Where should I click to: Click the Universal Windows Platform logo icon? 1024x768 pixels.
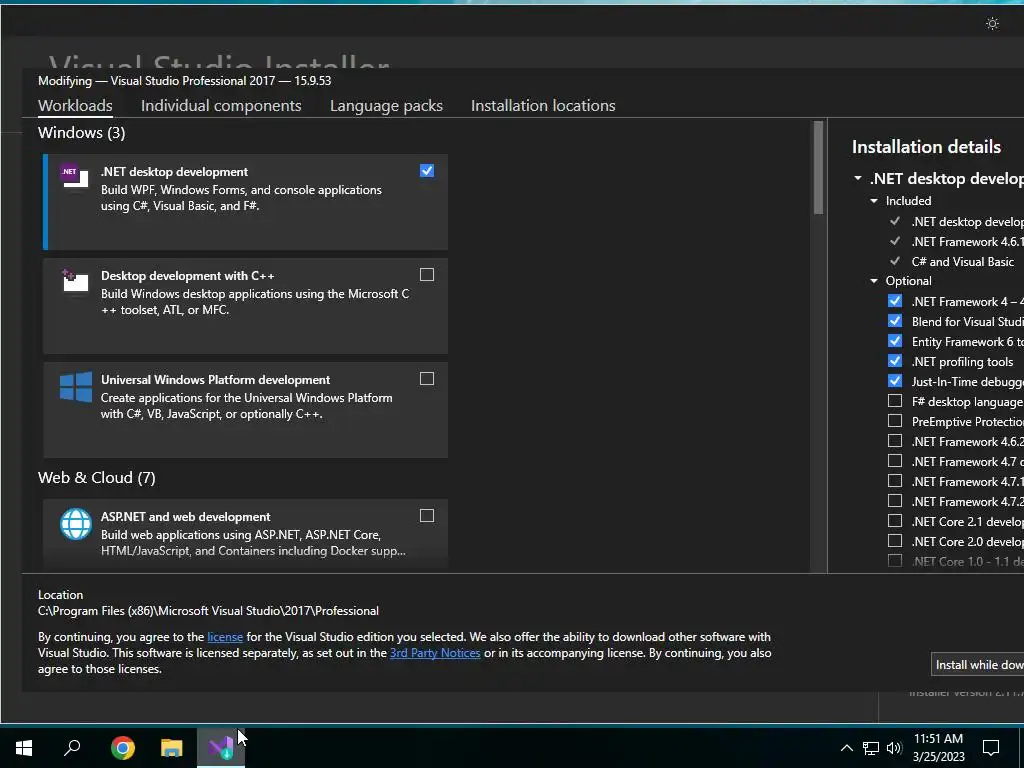tap(76, 387)
